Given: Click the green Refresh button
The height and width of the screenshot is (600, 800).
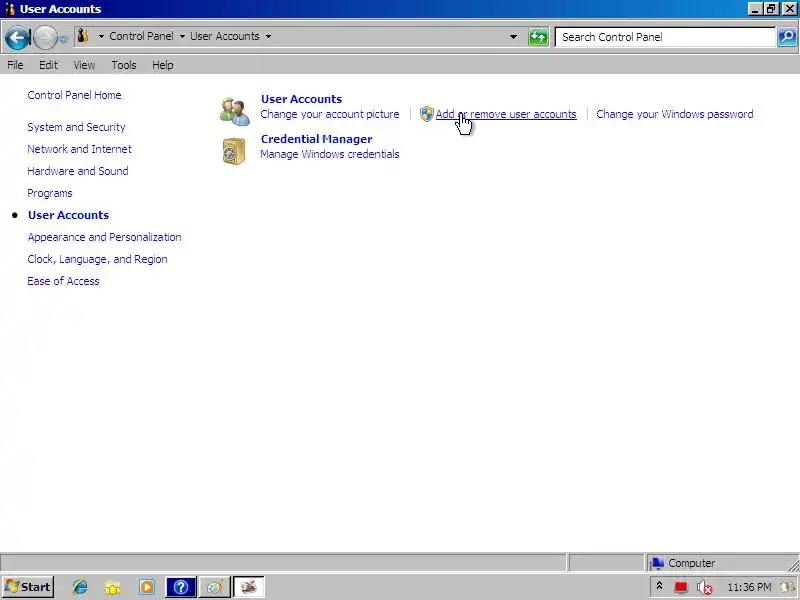Looking at the screenshot, I should [538, 37].
